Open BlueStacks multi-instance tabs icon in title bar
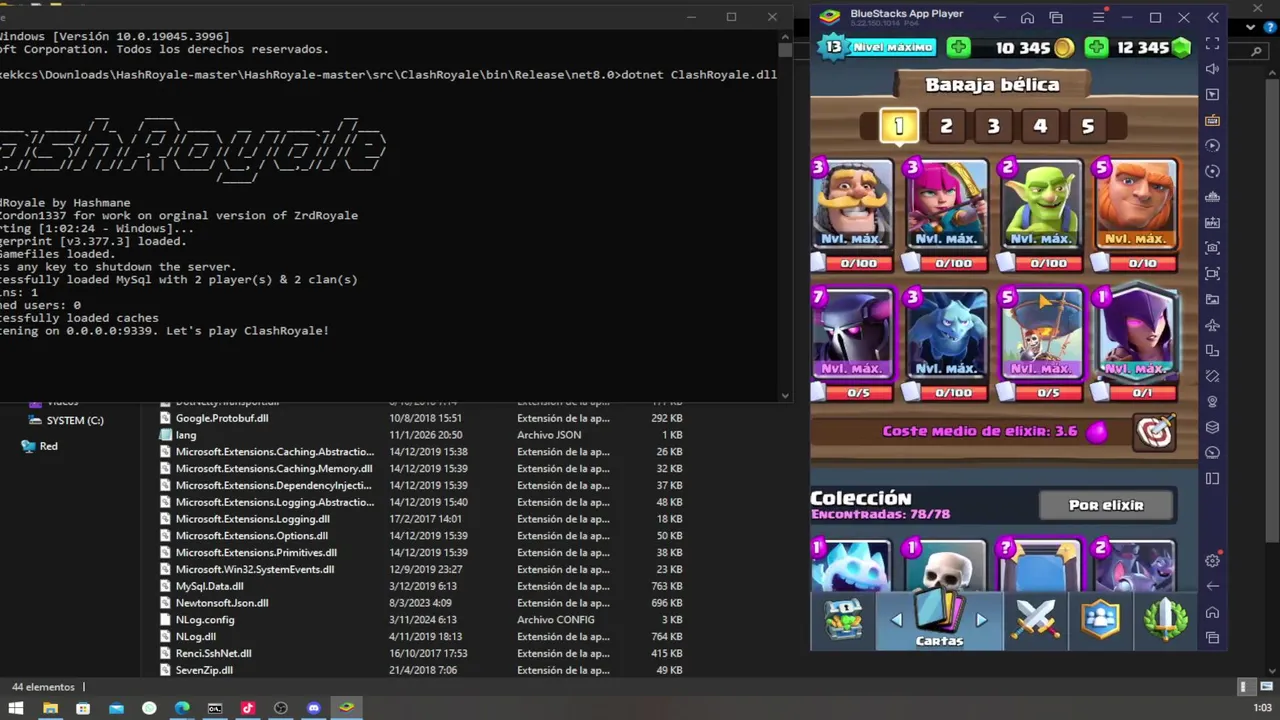This screenshot has width=1280, height=720. (1056, 18)
